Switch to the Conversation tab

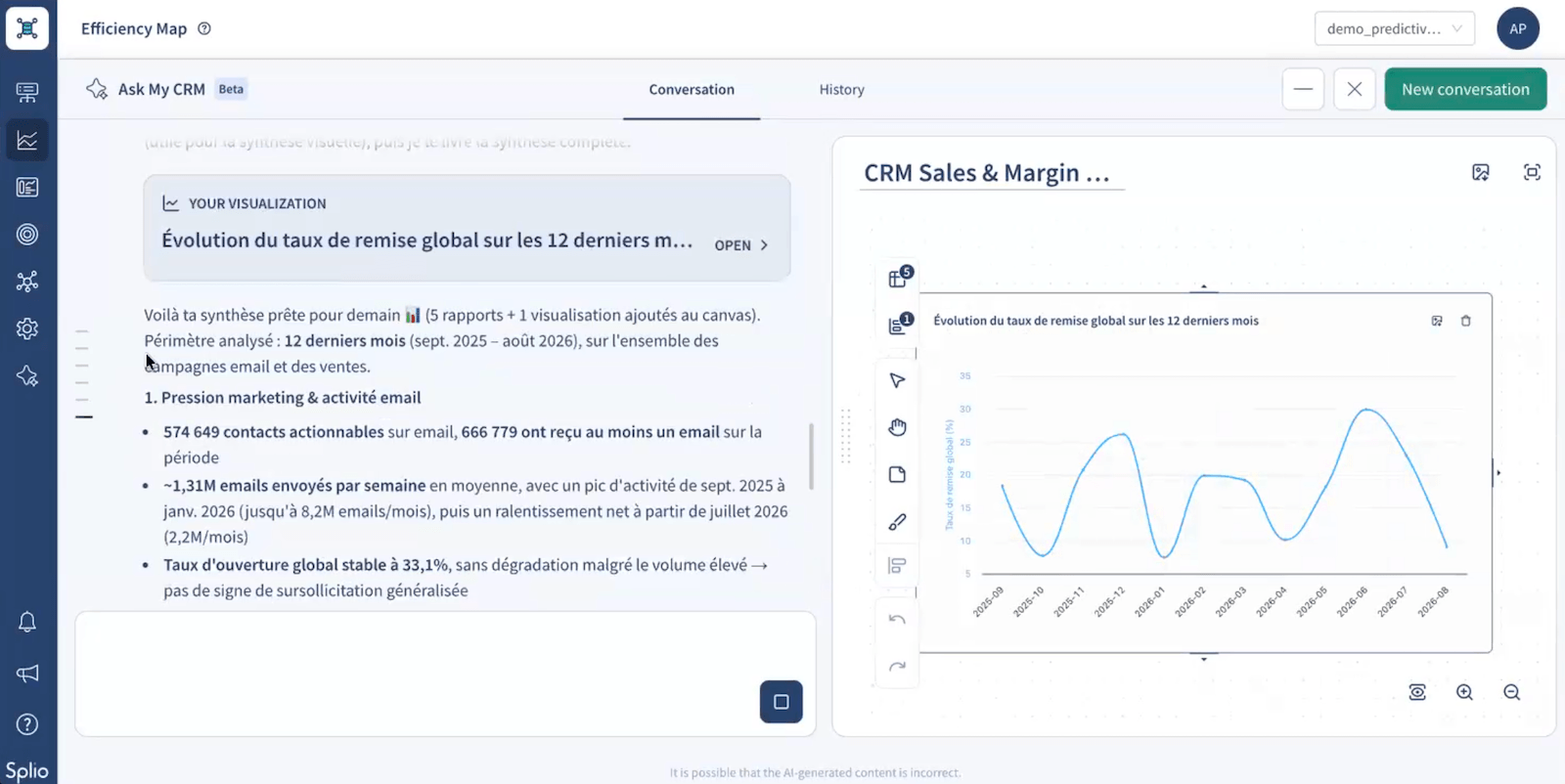point(692,89)
